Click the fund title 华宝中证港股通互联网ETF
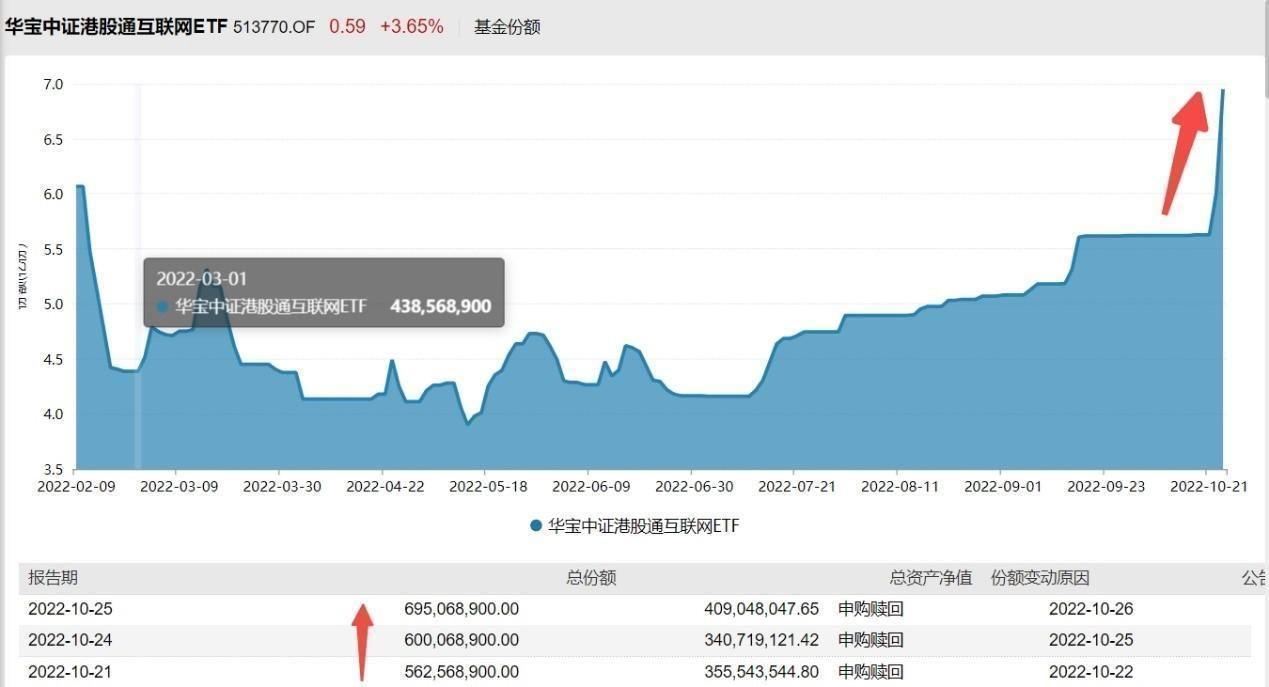Viewport: 1269px width, 687px height. point(116,27)
